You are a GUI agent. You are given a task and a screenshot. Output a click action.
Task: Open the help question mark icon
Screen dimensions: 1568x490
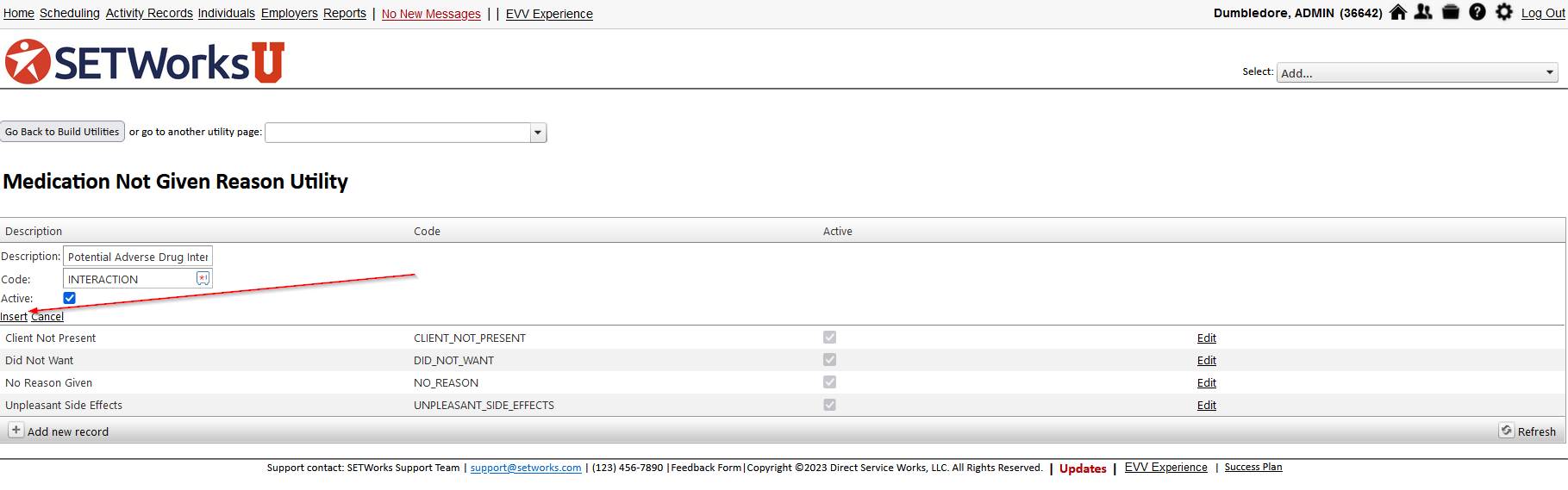click(x=1477, y=12)
